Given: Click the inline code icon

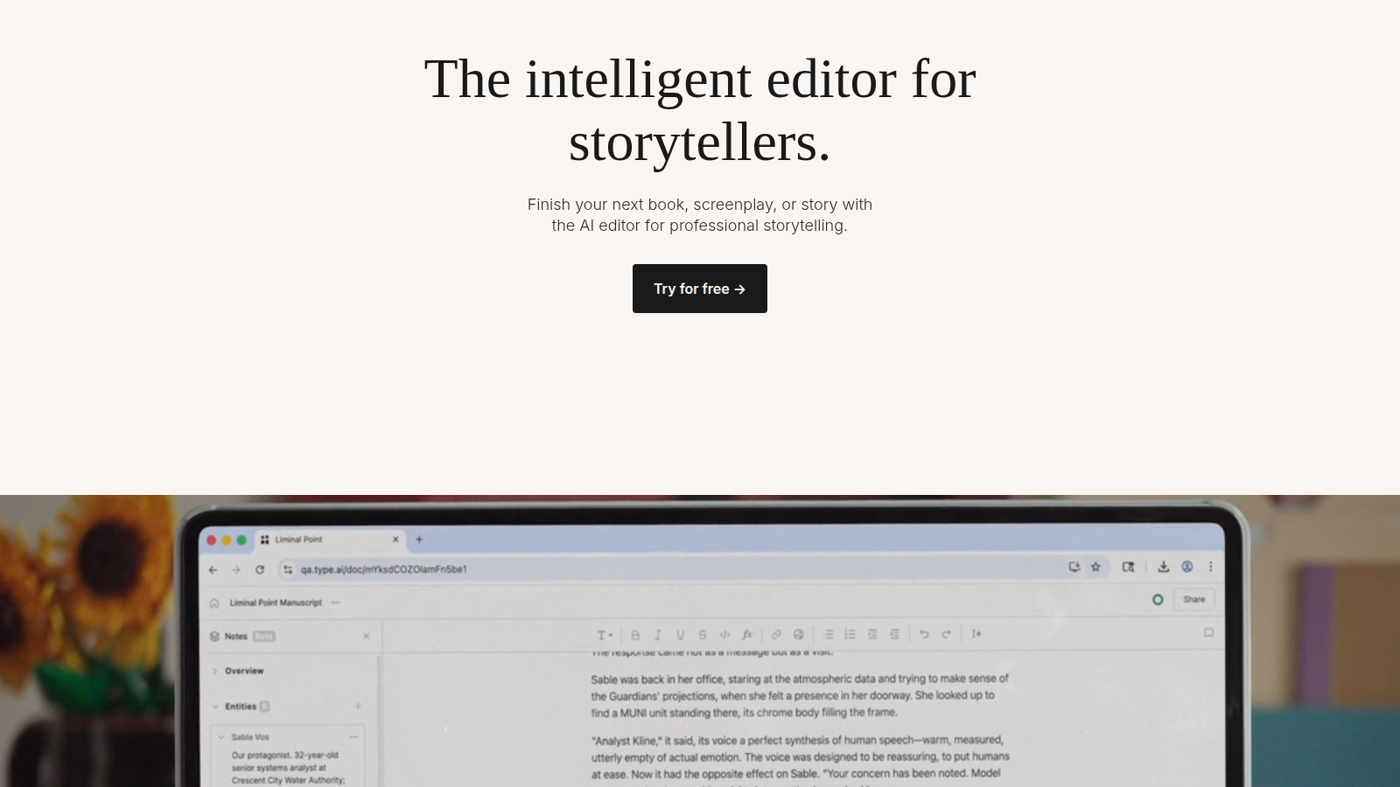Looking at the screenshot, I should coord(725,635).
